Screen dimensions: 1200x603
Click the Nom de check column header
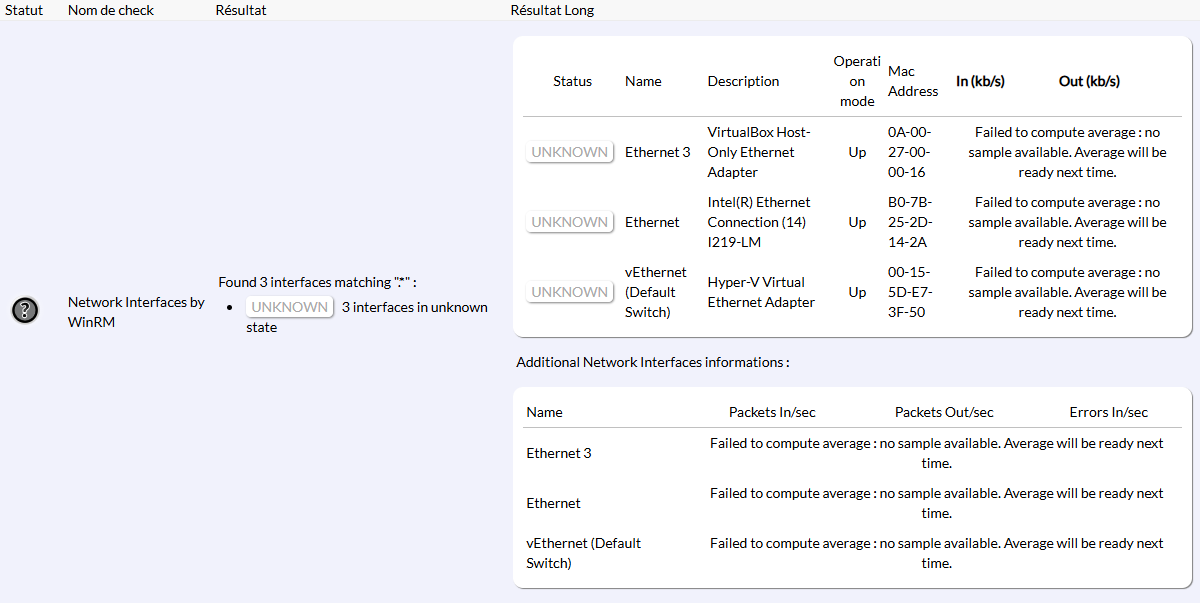(109, 10)
